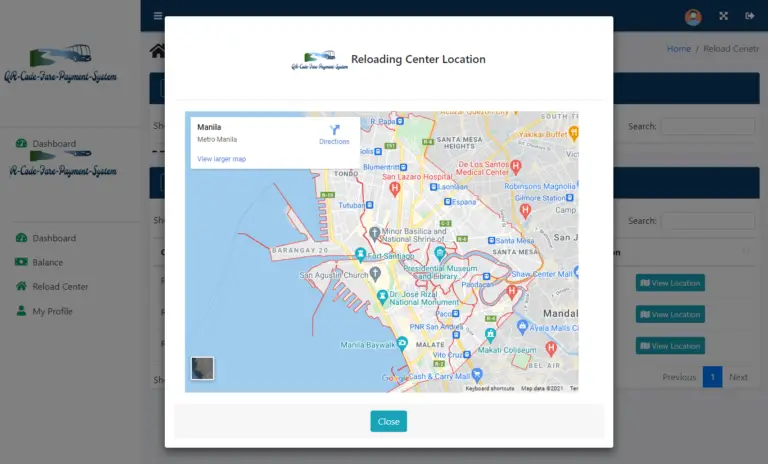Image resolution: width=768 pixels, height=464 pixels.
Task: Select the Fort Santiago map marker
Action: click(x=361, y=254)
